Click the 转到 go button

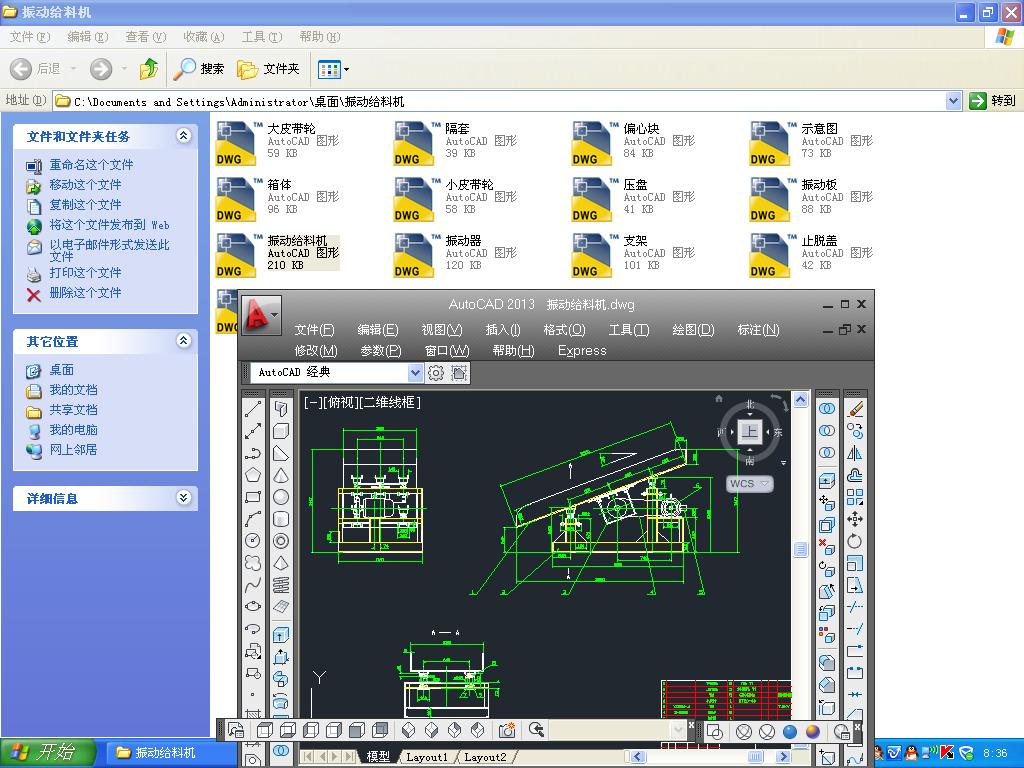(993, 100)
